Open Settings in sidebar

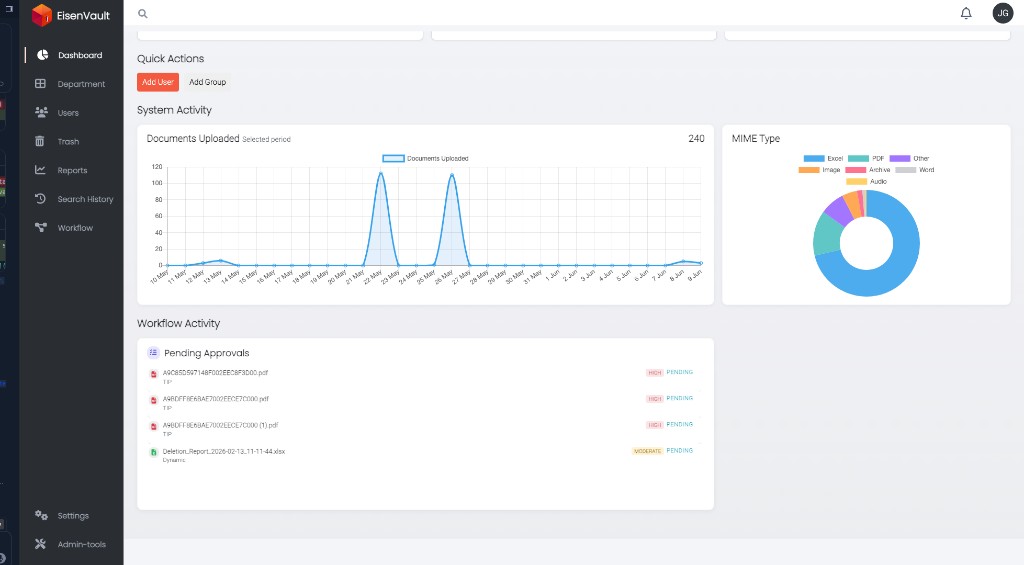tap(73, 515)
